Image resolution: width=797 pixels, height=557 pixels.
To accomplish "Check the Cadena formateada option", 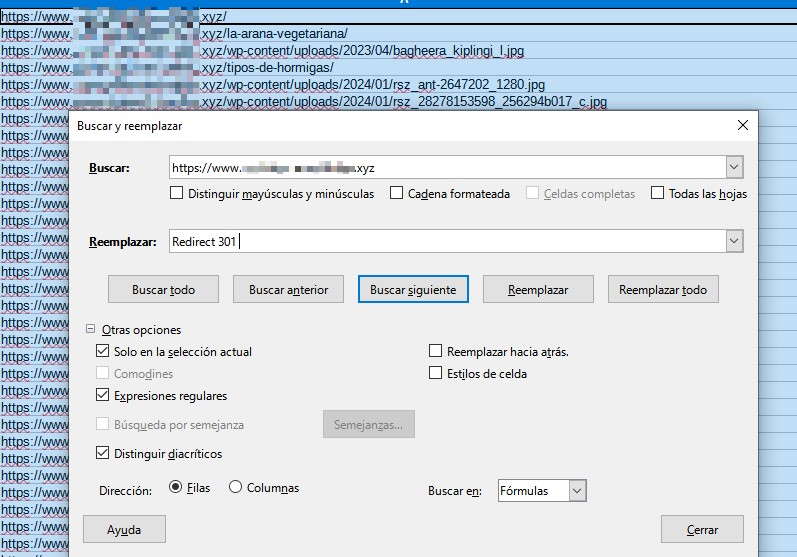I will pyautogui.click(x=397, y=194).
